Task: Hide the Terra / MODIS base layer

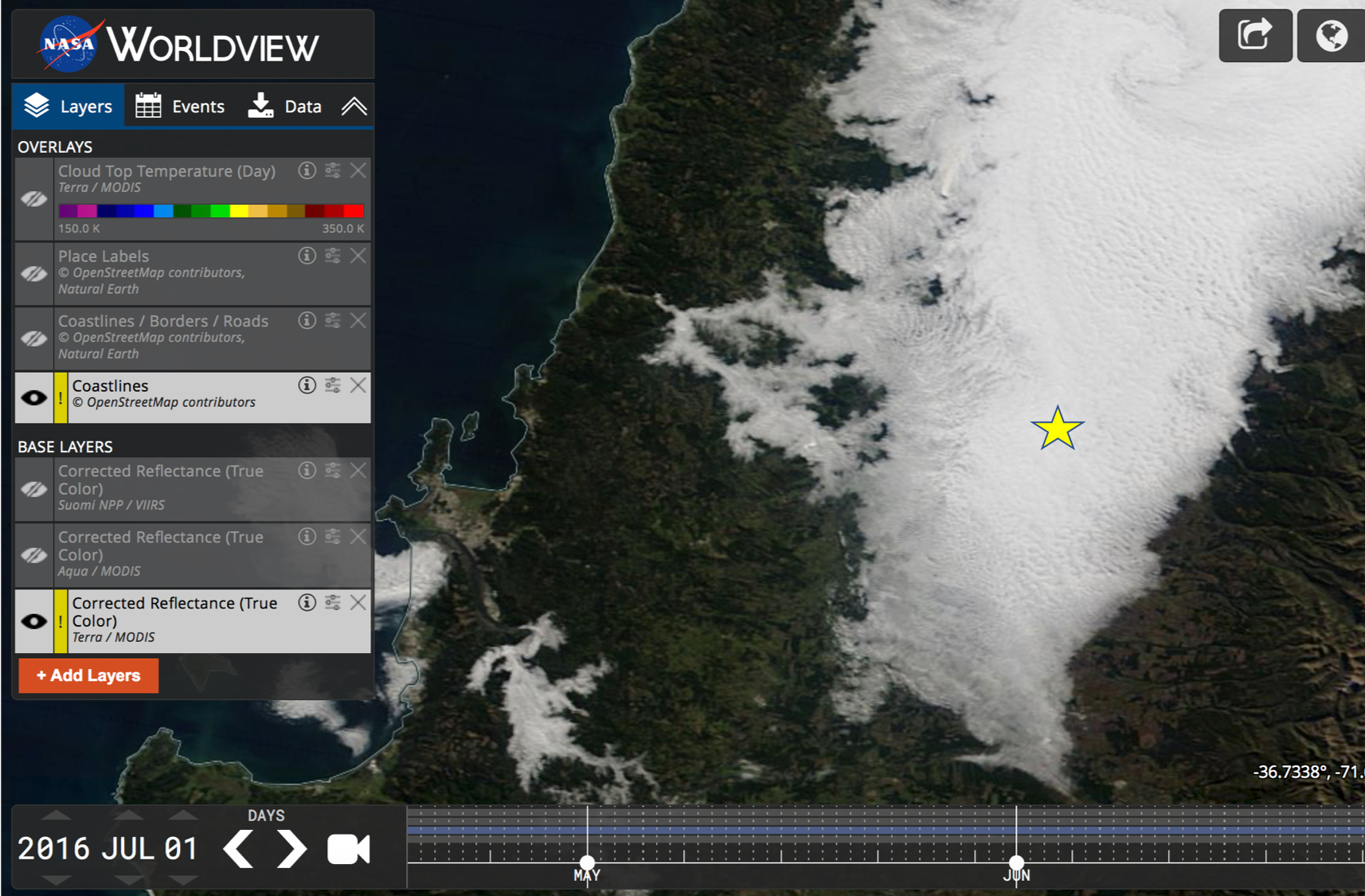Action: (x=33, y=621)
